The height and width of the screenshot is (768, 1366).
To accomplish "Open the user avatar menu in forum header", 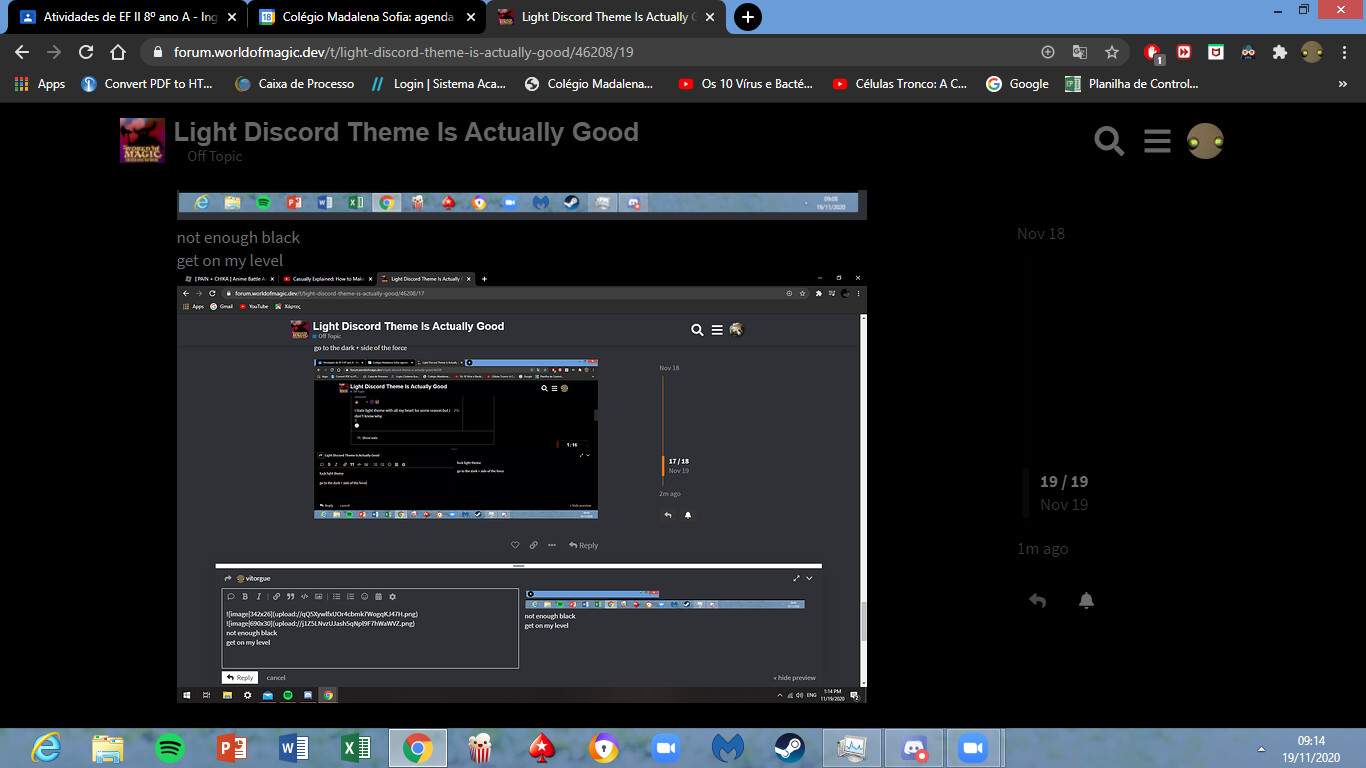I will tap(1205, 141).
